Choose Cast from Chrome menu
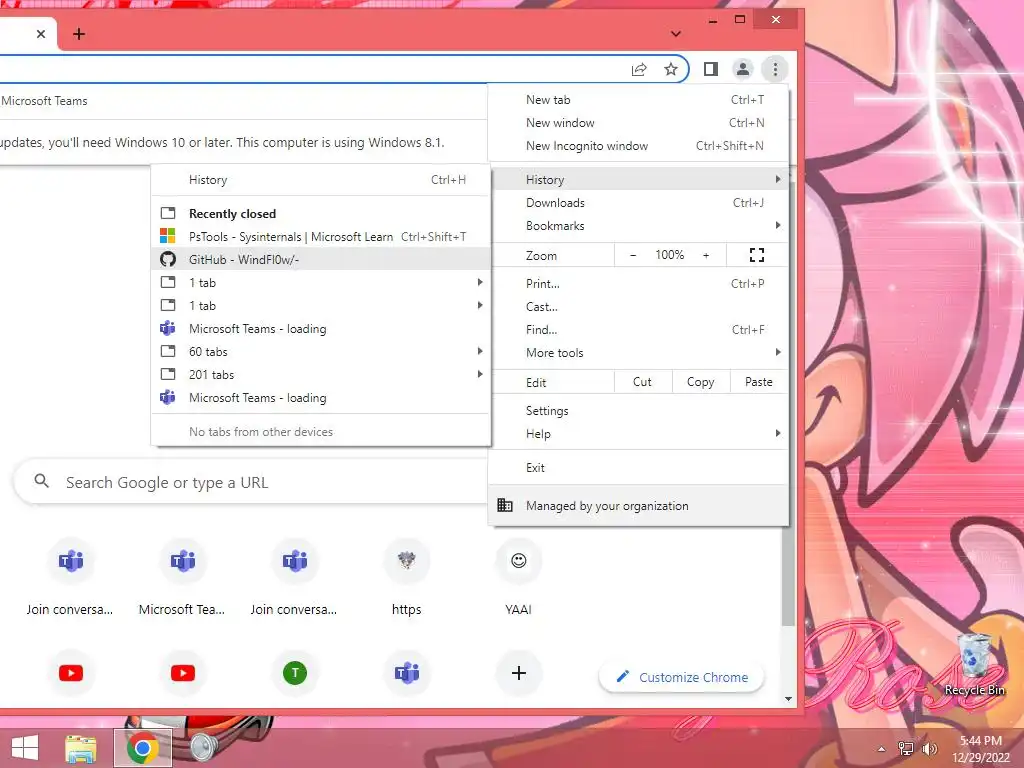Image resolution: width=1024 pixels, height=768 pixels. point(638,306)
